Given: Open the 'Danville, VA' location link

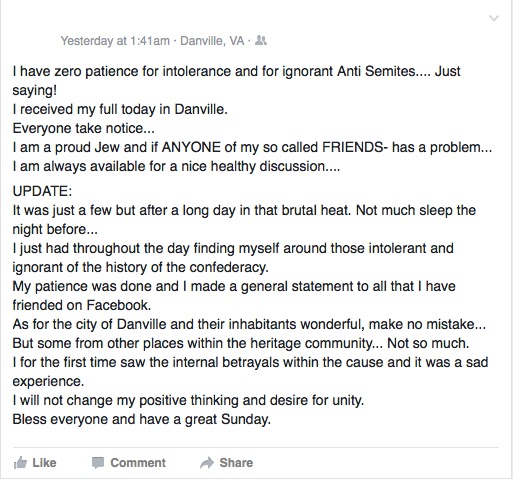Looking at the screenshot, I should pos(212,41).
